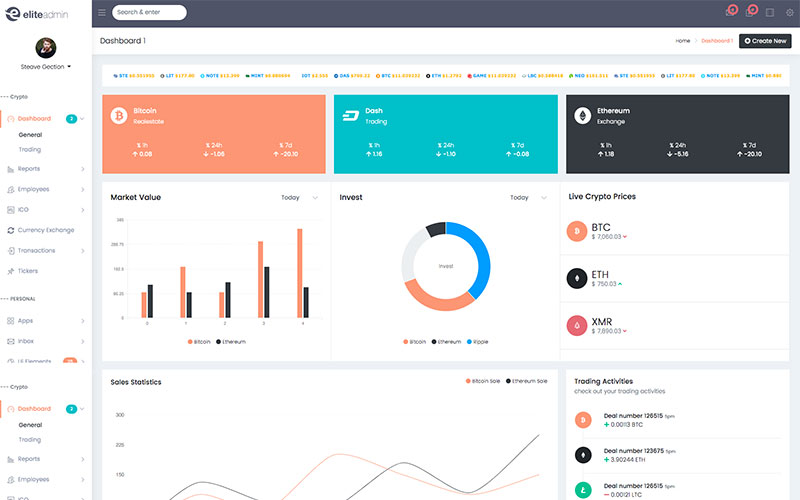Open the settings gear in the top bar

click(789, 13)
